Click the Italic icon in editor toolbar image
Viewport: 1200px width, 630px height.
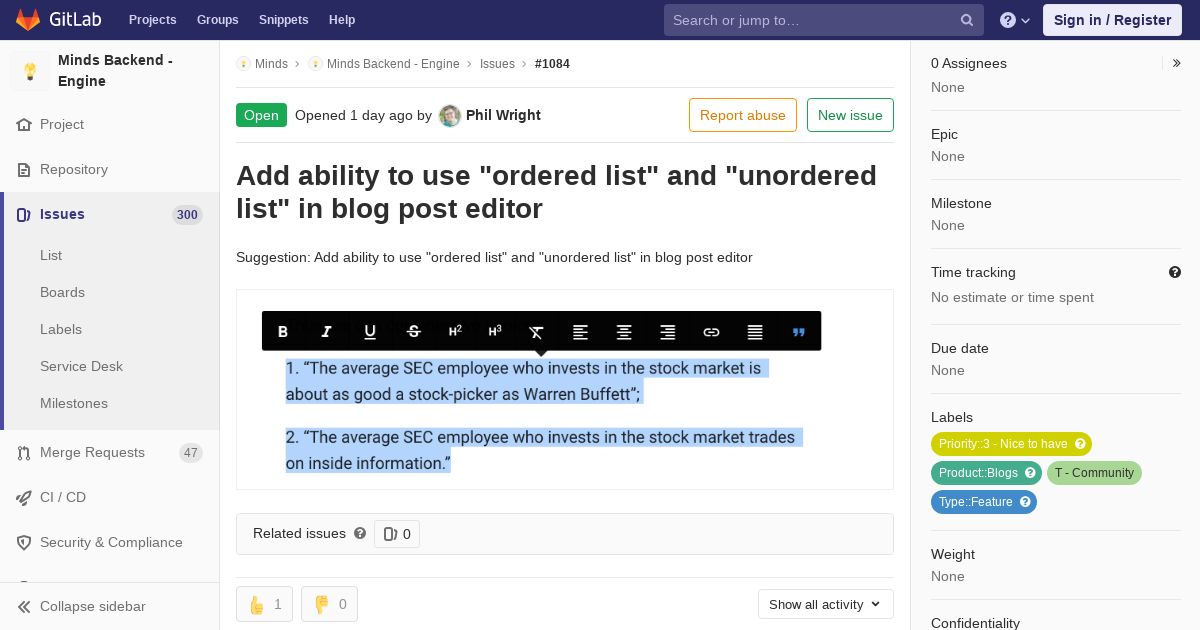[x=326, y=331]
